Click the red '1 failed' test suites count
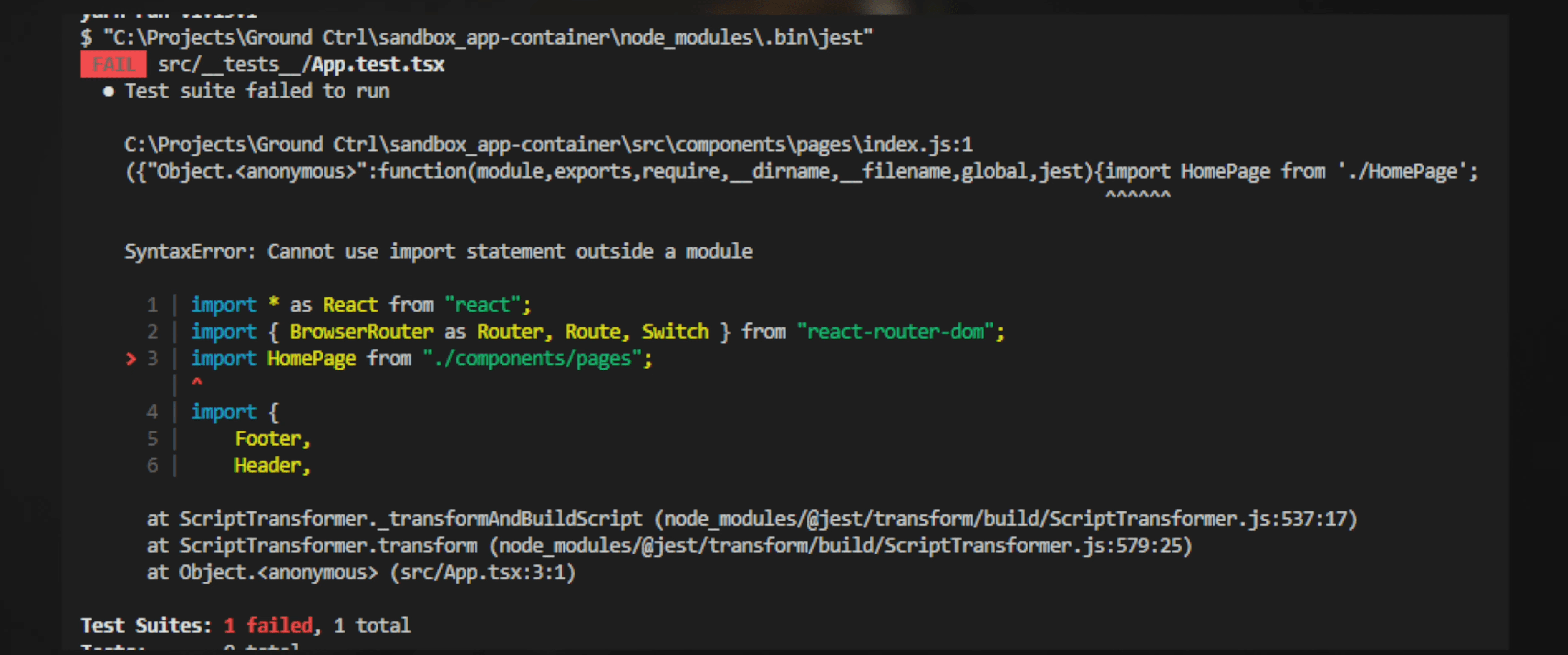Screen dimensions: 1568x655 click(x=268, y=625)
